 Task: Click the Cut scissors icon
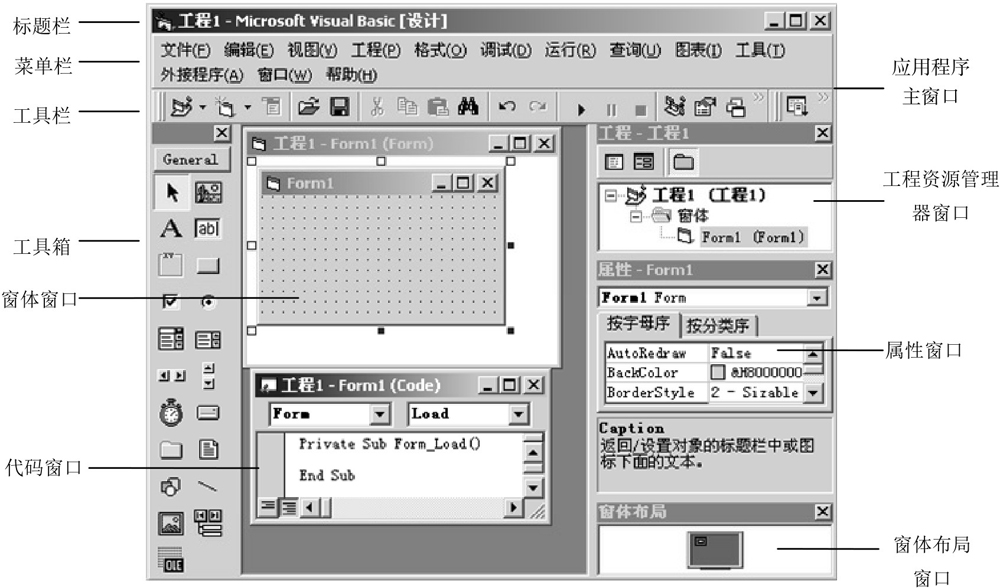(377, 107)
